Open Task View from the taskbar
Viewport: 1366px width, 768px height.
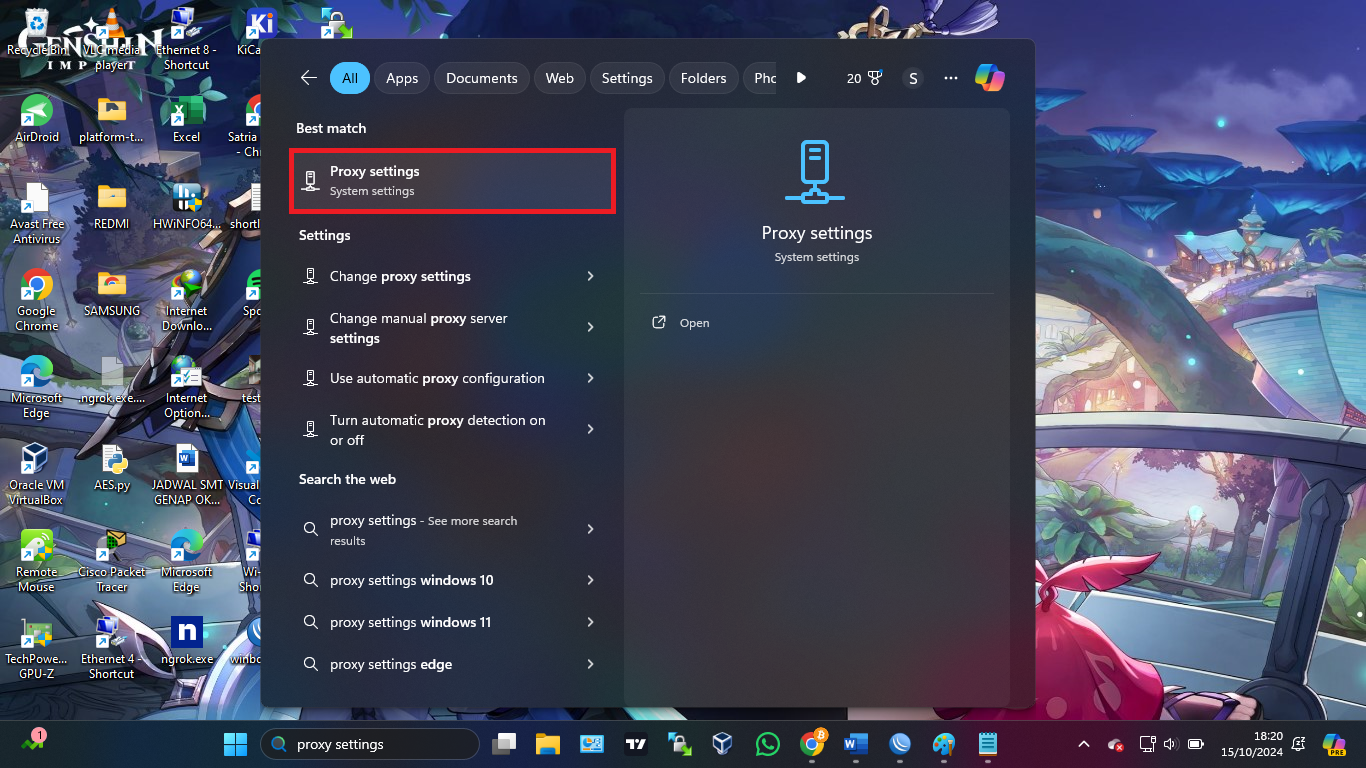pos(505,744)
